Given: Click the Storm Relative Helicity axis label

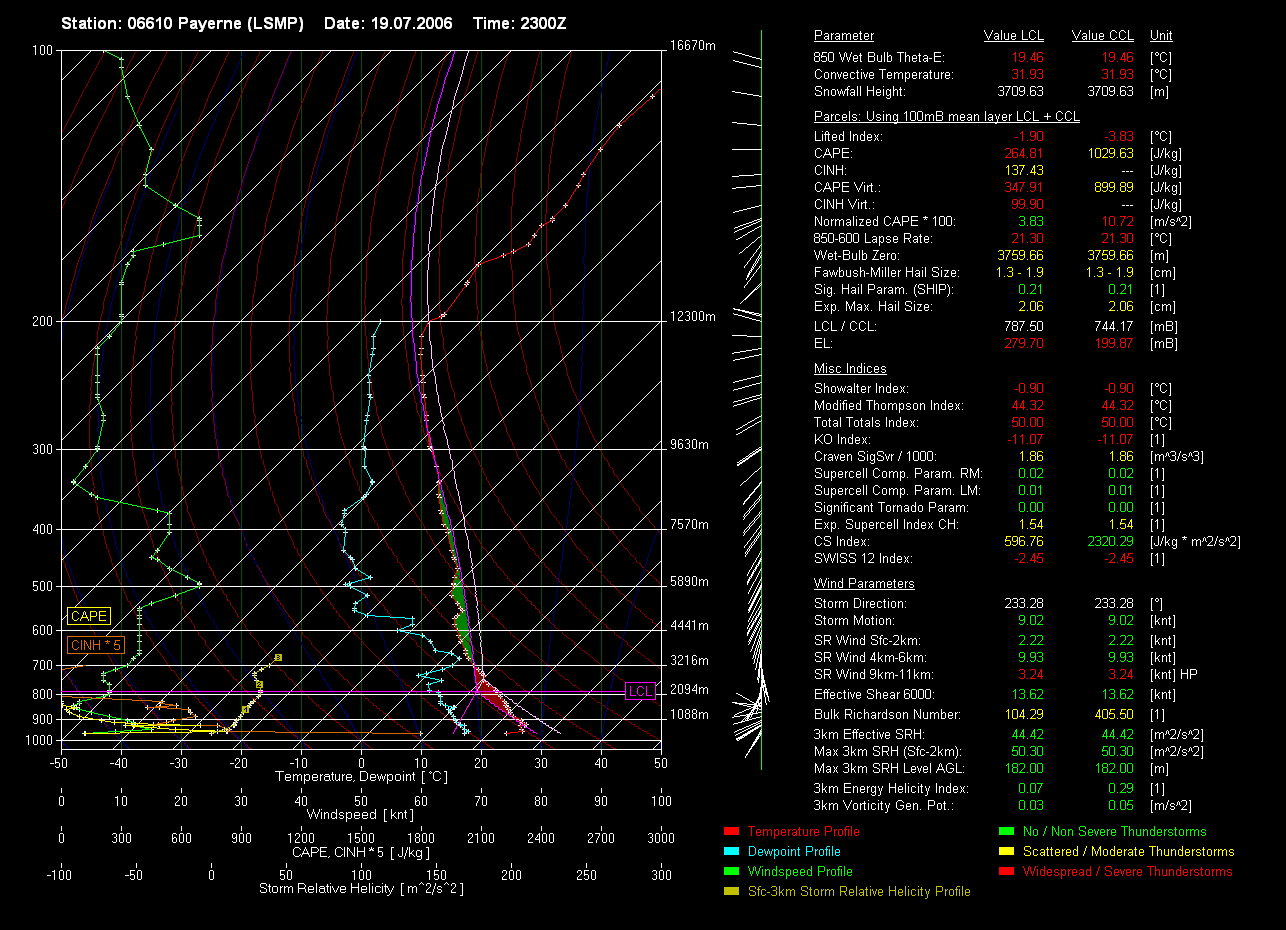Looking at the screenshot, I should point(360,888).
